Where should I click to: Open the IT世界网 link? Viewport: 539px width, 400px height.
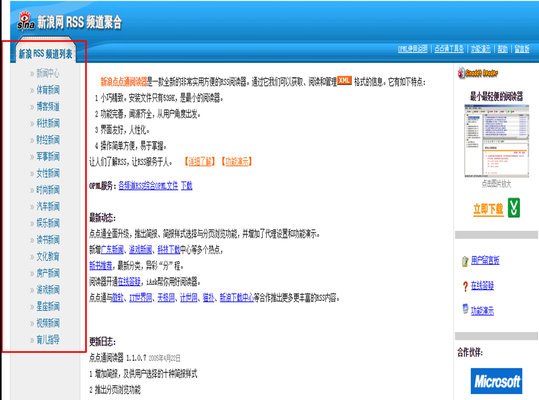point(141,298)
